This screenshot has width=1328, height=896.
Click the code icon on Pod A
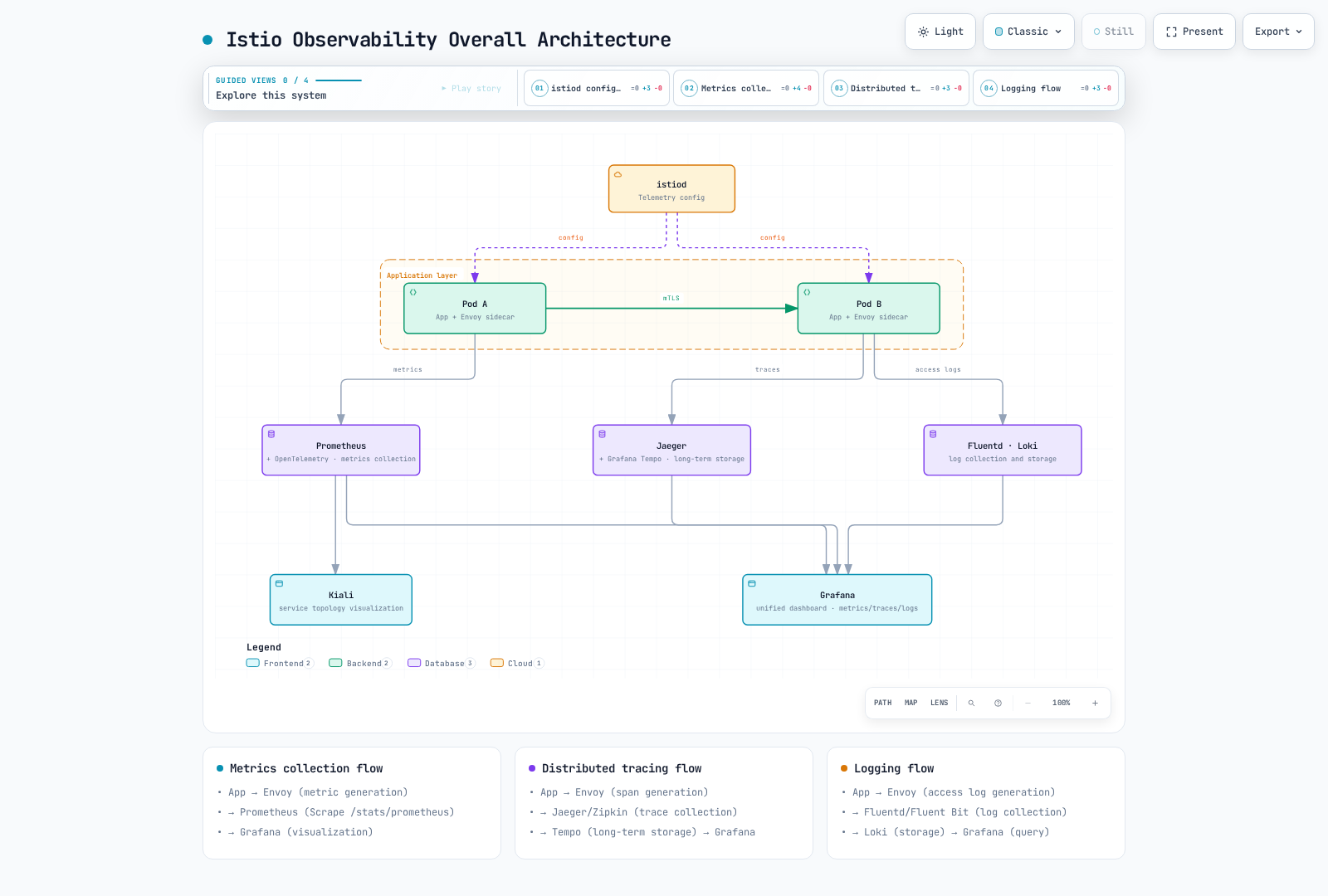coord(413,292)
